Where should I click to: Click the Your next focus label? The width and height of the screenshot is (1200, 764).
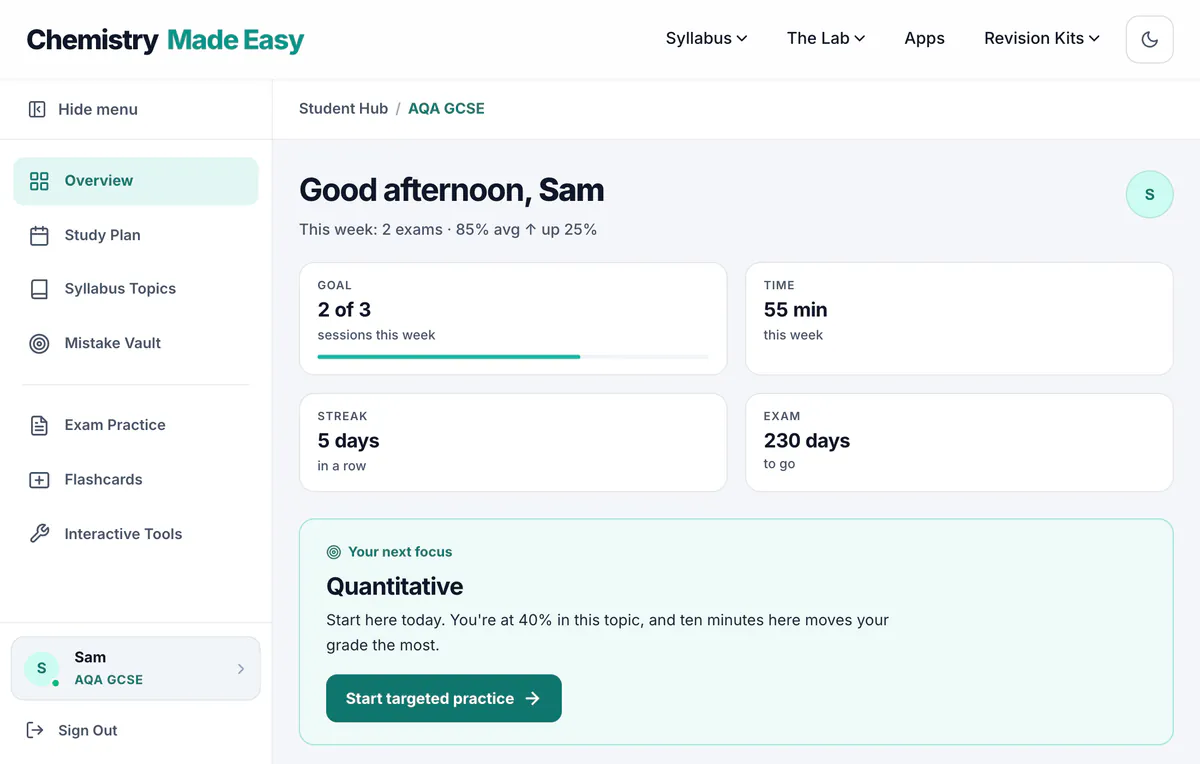pyautogui.click(x=400, y=552)
